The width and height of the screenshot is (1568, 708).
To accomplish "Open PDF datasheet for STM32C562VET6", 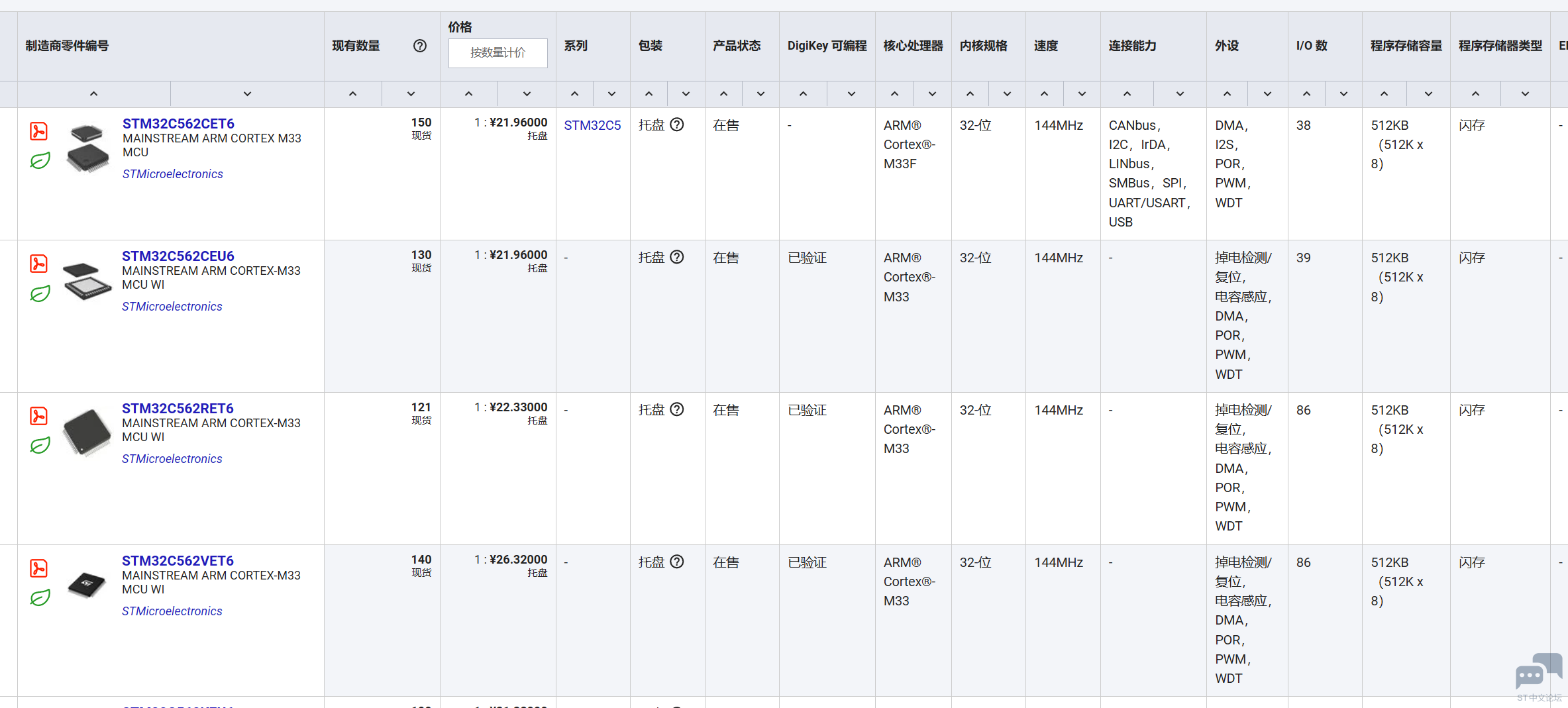I will tap(38, 568).
